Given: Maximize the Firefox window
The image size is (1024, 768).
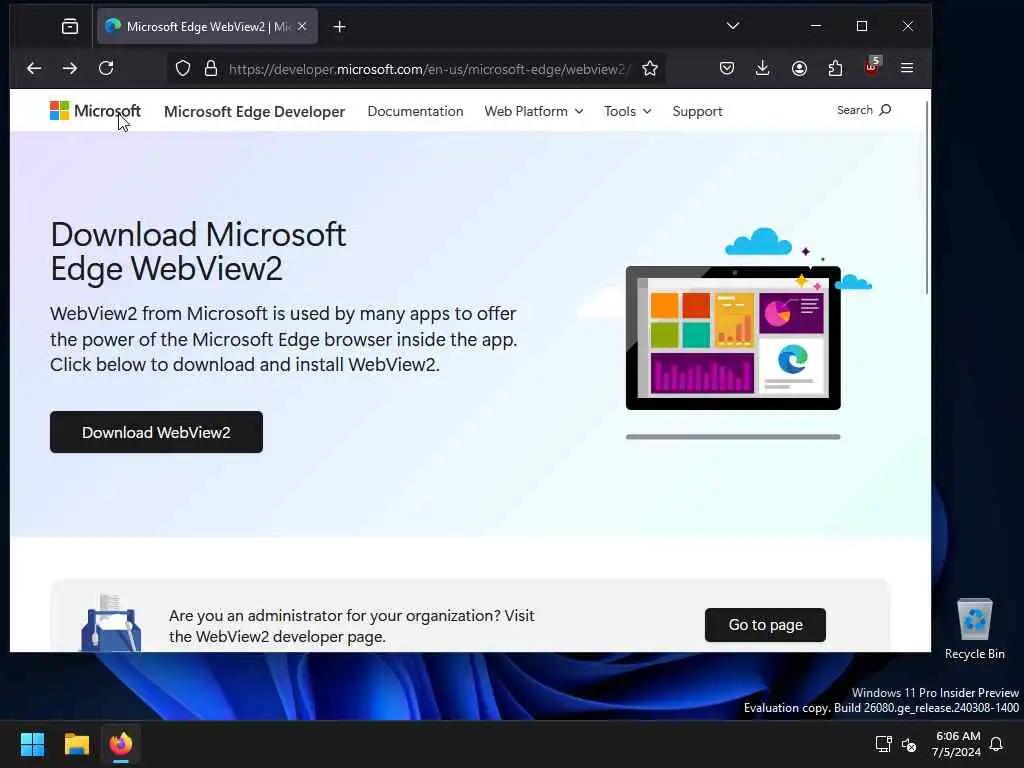Looking at the screenshot, I should click(862, 26).
